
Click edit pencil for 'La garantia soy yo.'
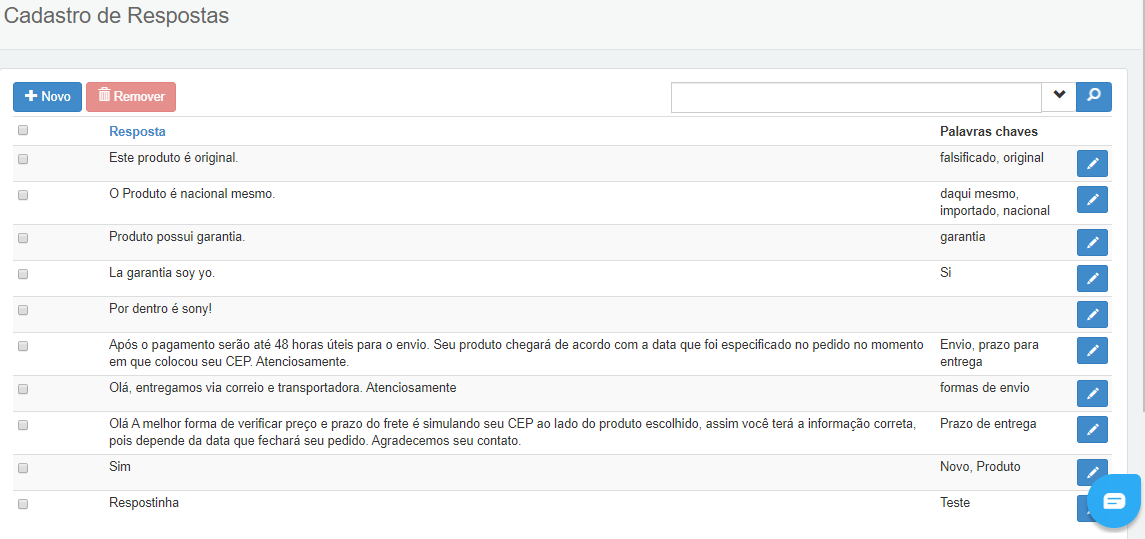pyautogui.click(x=1092, y=279)
